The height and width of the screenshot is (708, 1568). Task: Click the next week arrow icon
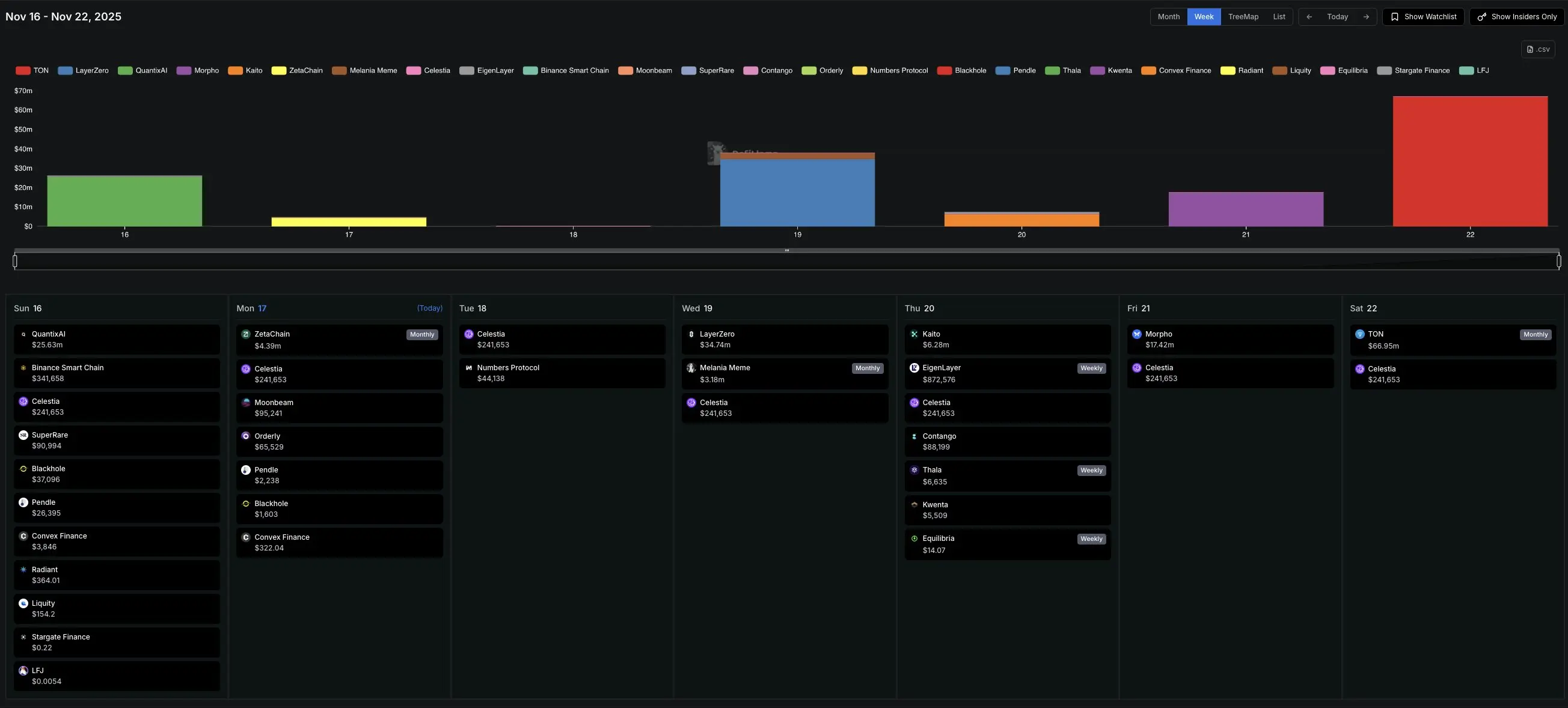tap(1366, 17)
